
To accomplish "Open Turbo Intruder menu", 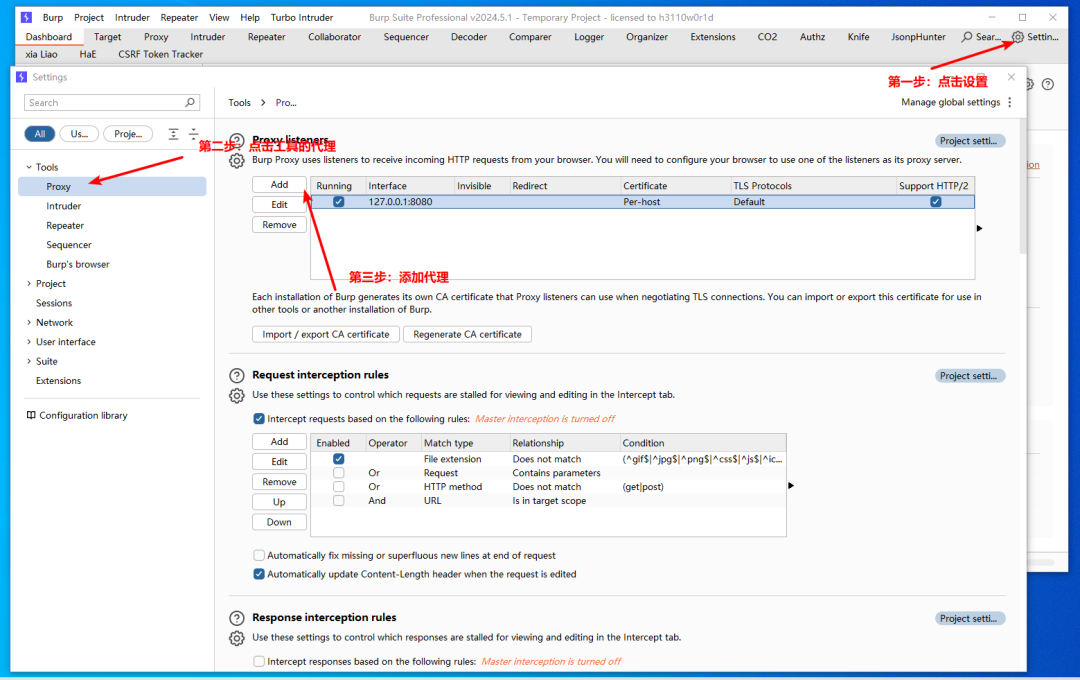I will tap(302, 17).
